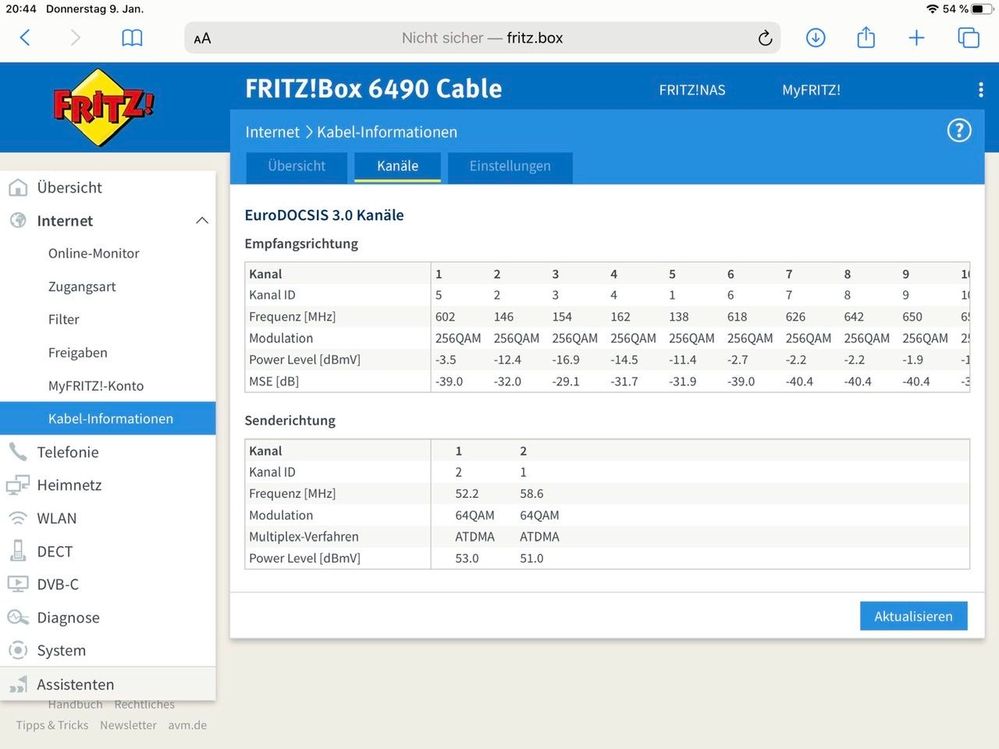The width and height of the screenshot is (999, 749).
Task: Tap the Safari back arrow
Action: [x=25, y=38]
